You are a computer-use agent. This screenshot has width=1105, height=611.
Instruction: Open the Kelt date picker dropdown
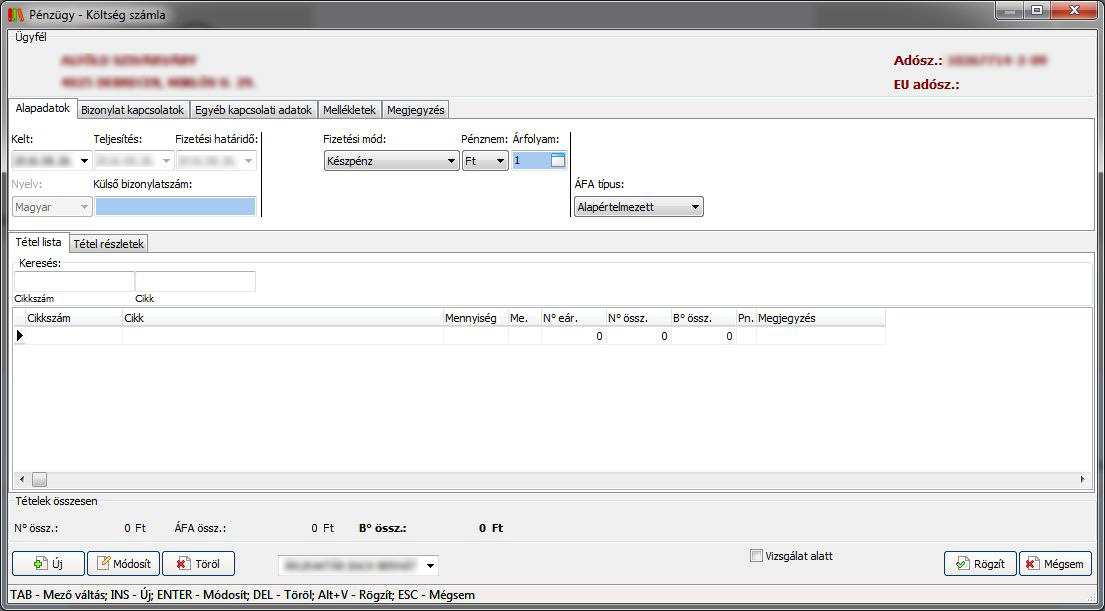coord(84,161)
